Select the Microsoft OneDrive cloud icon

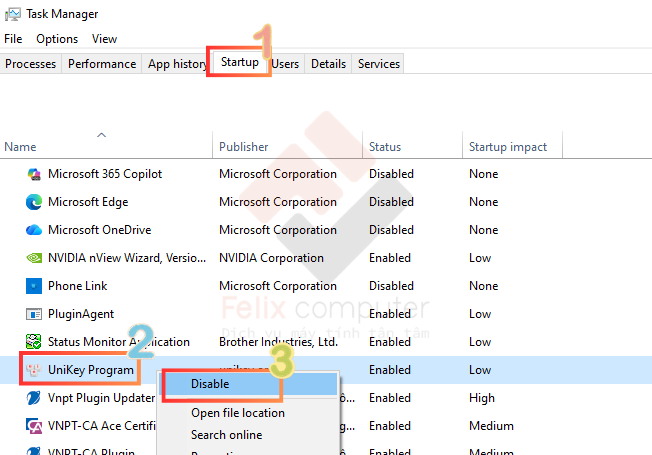coord(34,230)
